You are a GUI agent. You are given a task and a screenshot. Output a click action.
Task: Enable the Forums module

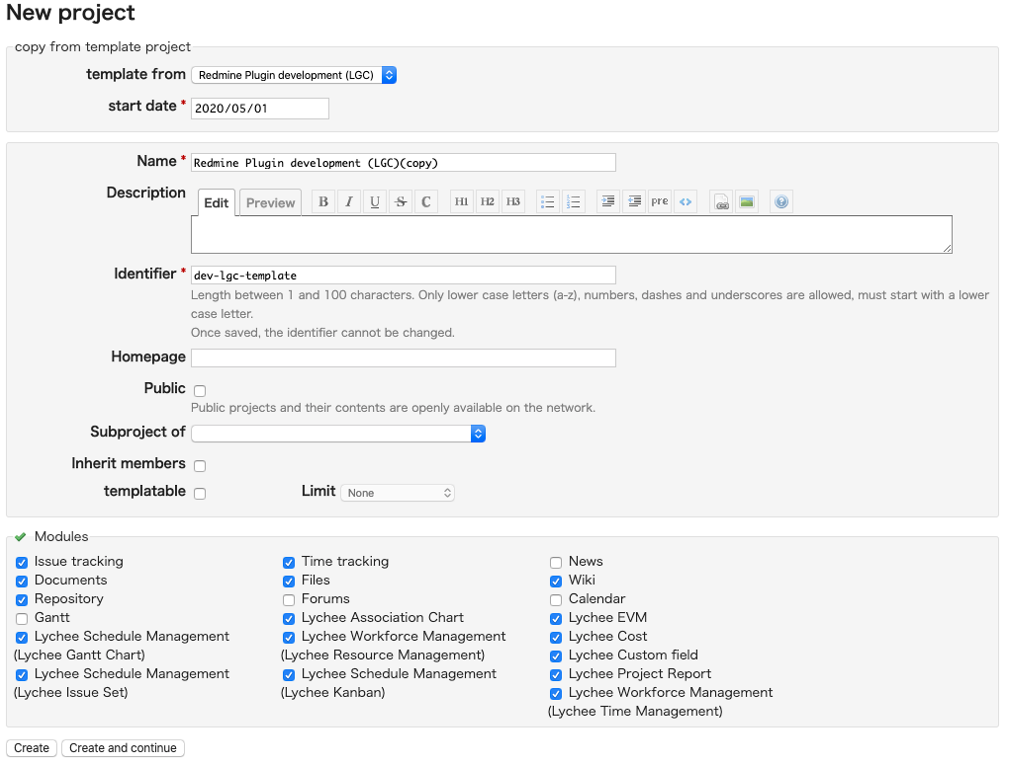coord(289,599)
